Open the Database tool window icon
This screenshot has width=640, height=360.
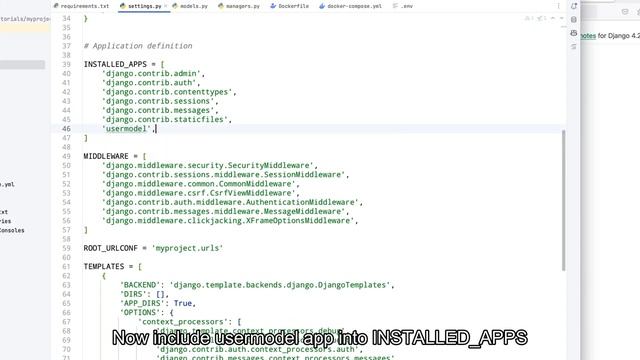pyautogui.click(x=574, y=19)
